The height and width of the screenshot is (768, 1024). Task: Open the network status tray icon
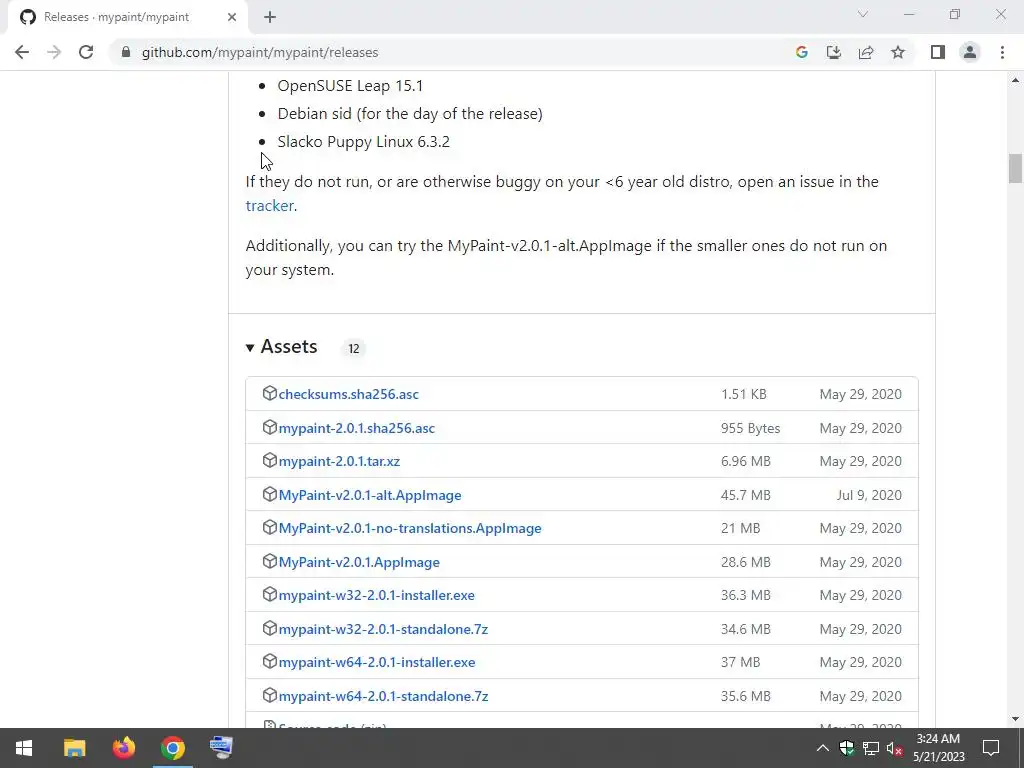point(871,748)
